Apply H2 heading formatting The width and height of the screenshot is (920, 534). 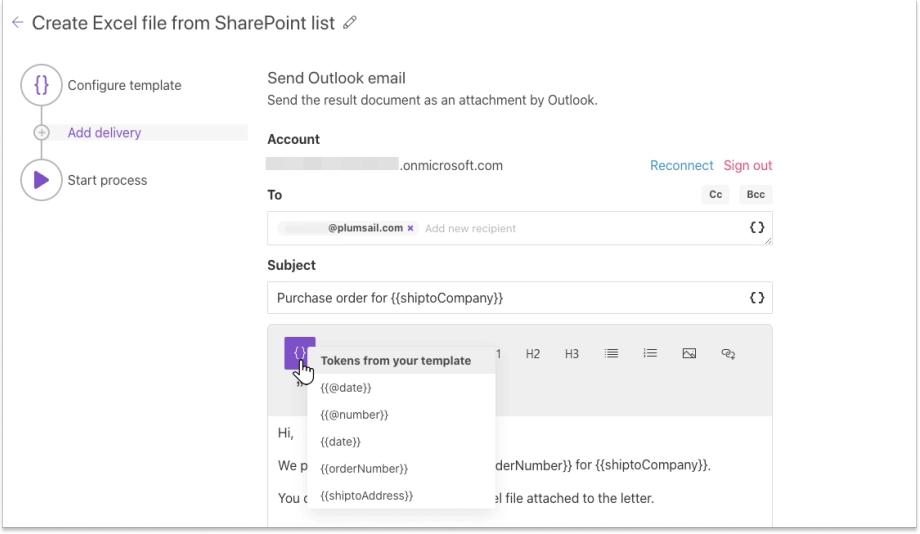point(533,354)
